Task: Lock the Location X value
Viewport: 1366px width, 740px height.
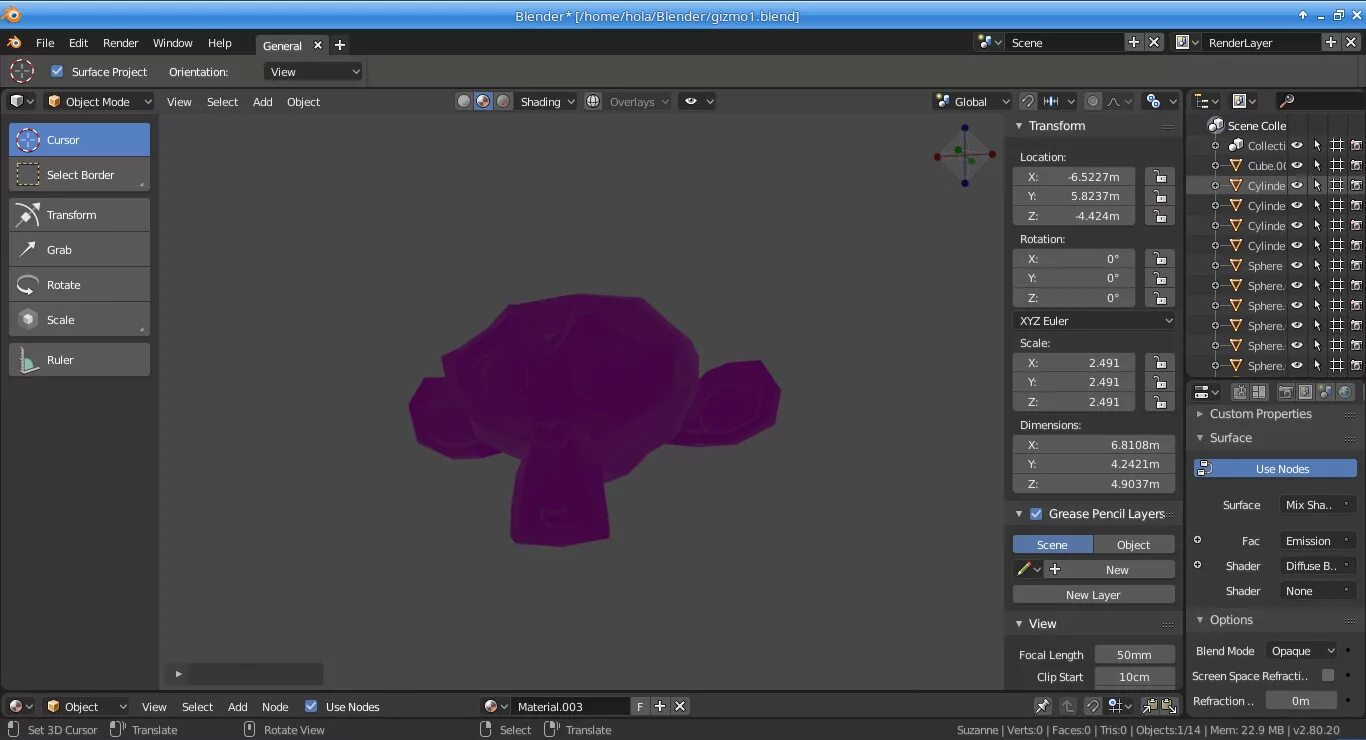Action: (1159, 176)
